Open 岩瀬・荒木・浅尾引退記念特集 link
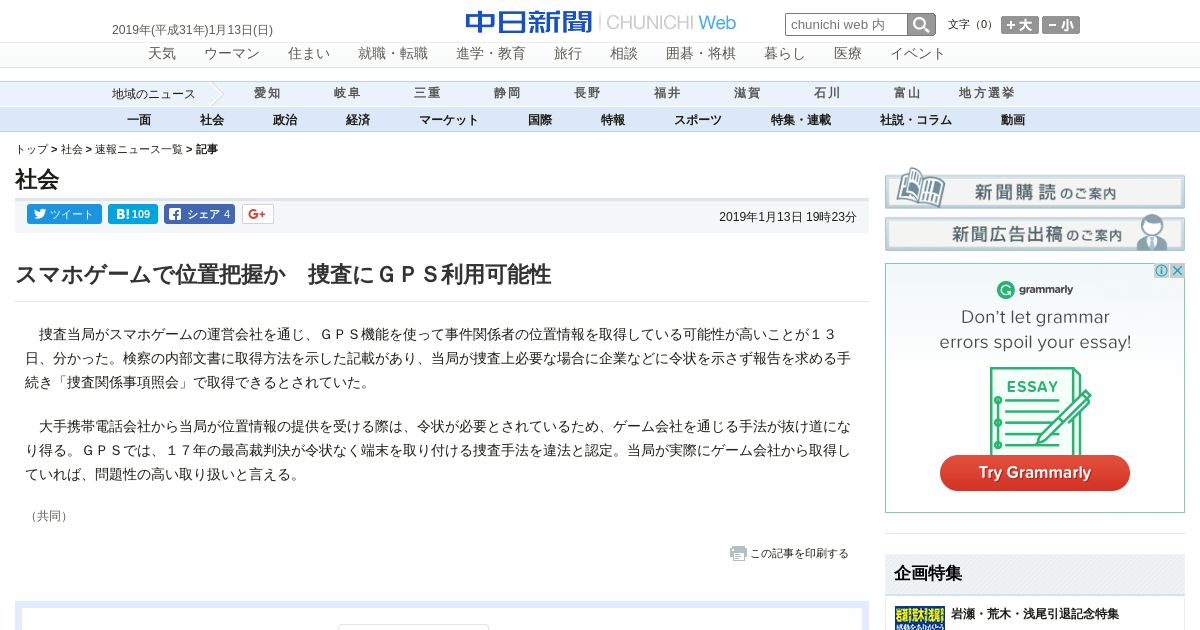The width and height of the screenshot is (1200, 630). (1035, 614)
